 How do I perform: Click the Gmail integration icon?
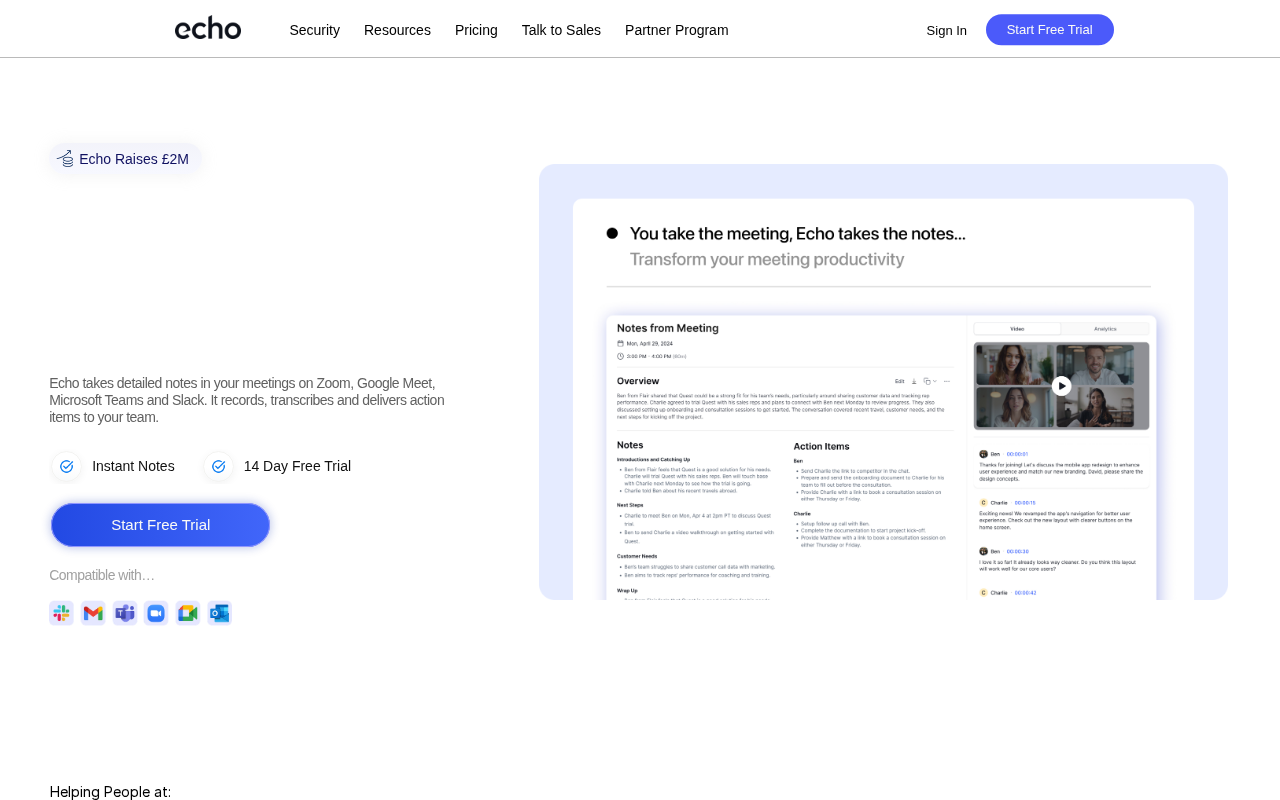click(x=93, y=613)
